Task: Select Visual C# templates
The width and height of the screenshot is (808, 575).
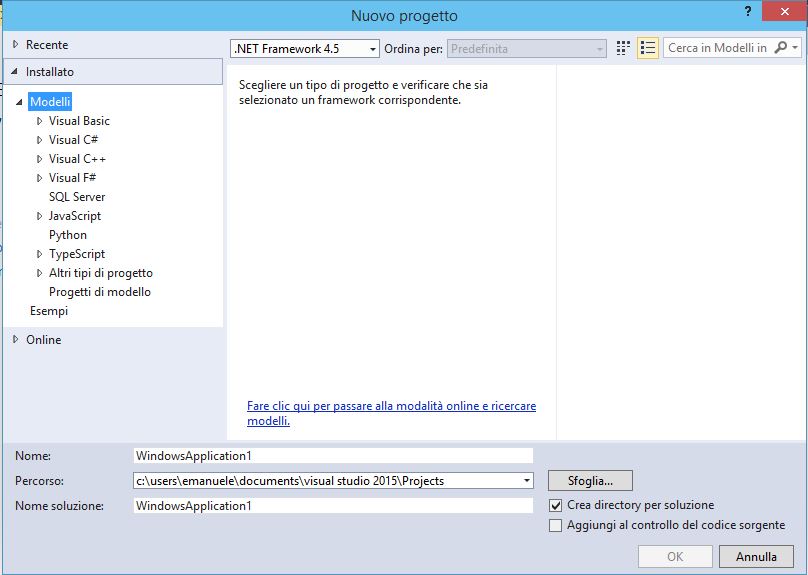Action: tap(73, 140)
